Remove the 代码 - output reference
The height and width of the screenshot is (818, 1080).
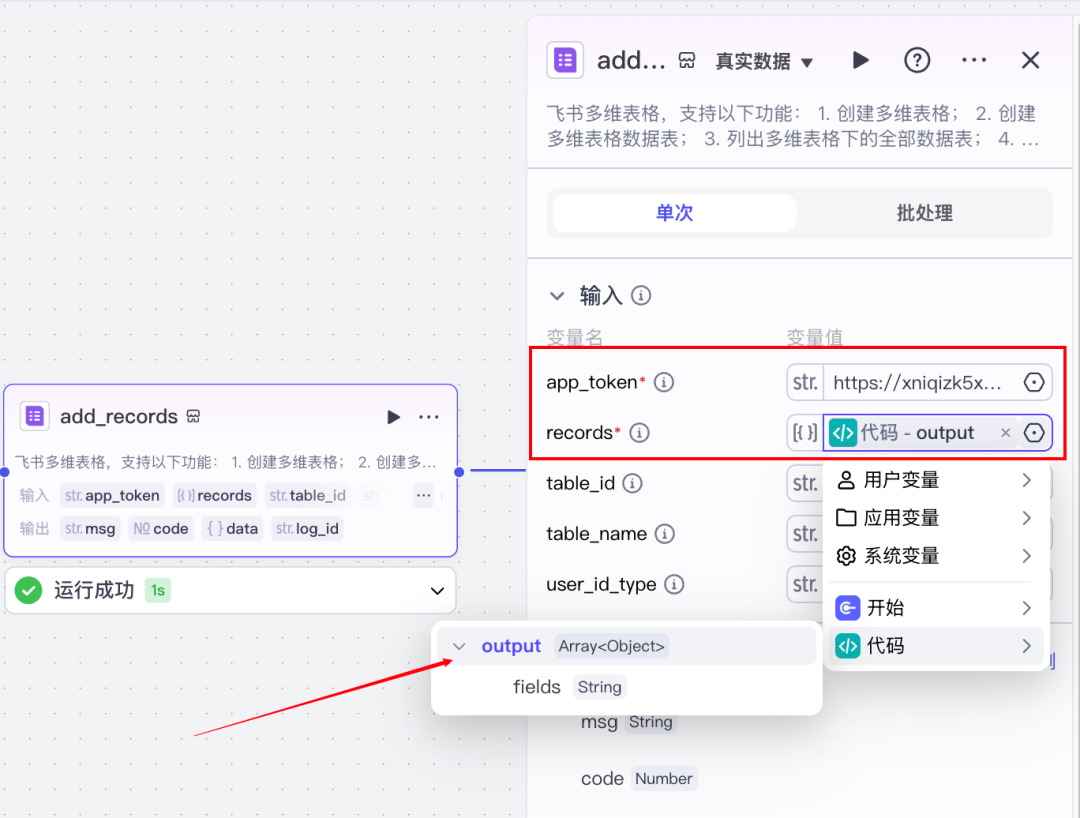pyautogui.click(x=1006, y=432)
